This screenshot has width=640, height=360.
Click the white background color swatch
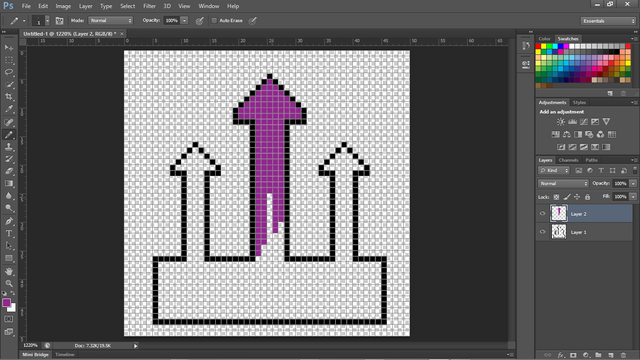point(13,309)
